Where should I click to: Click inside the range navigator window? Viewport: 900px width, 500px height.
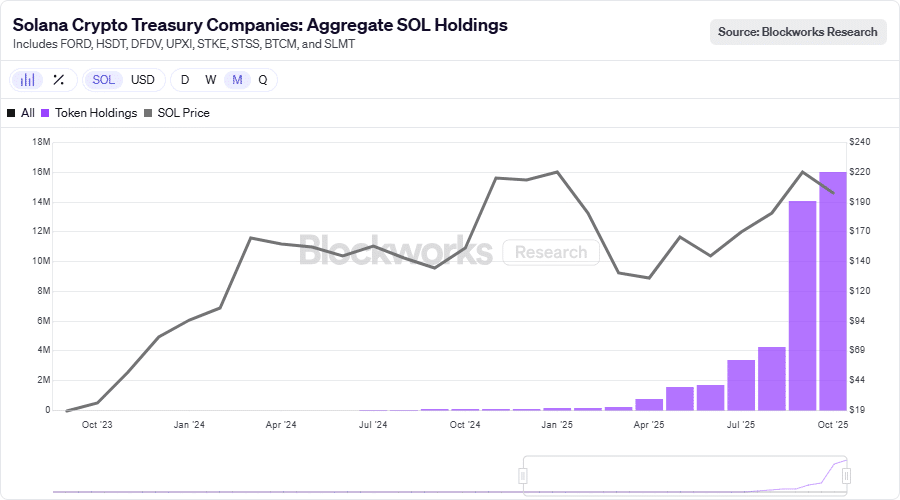[684, 476]
